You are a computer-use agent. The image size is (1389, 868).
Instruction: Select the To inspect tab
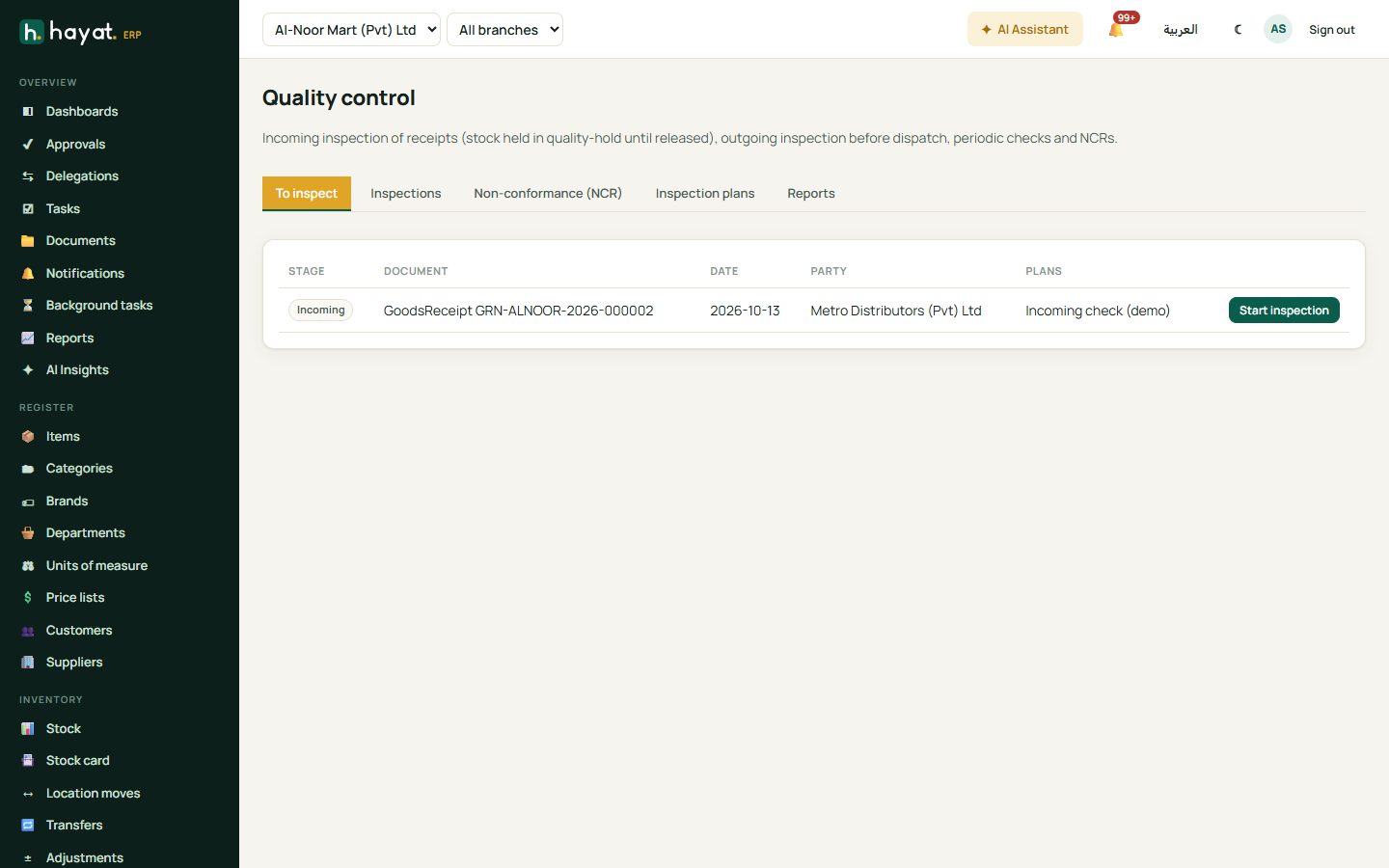point(307,193)
